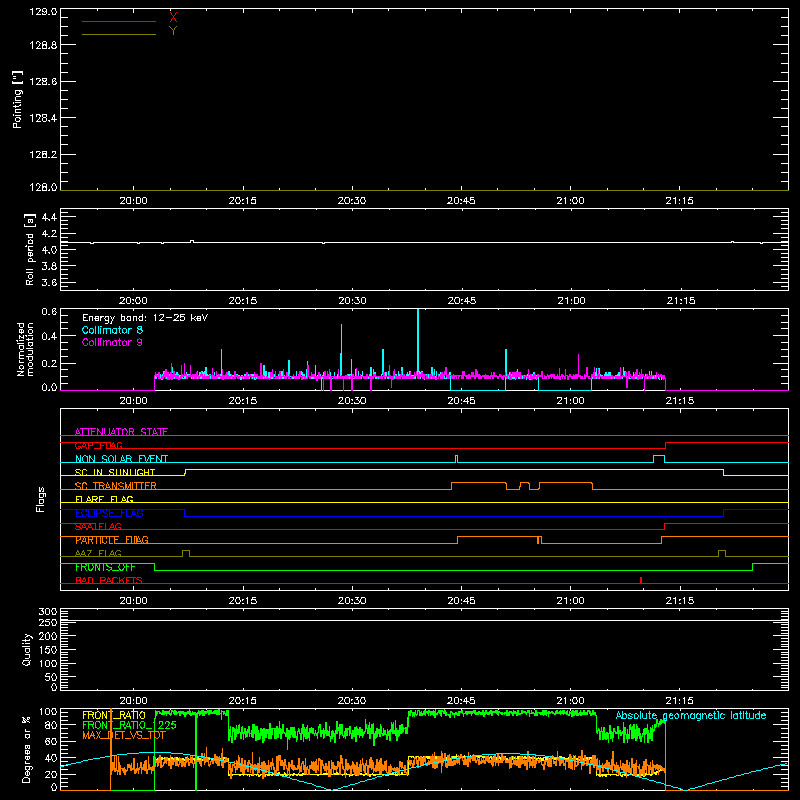Click the ATTENUATOR_STATE flag label
This screenshot has width=800, height=800.
coord(121,432)
